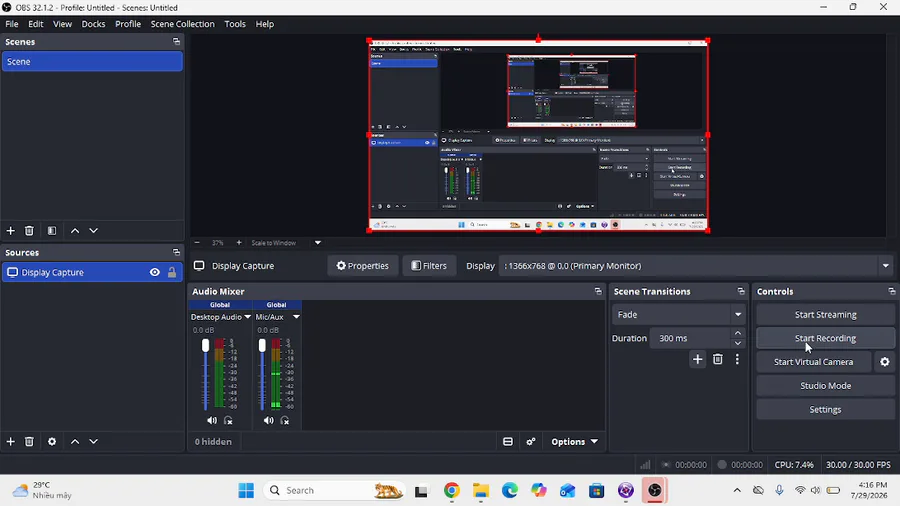
Task: Click Start Streaming button
Action: 825,314
